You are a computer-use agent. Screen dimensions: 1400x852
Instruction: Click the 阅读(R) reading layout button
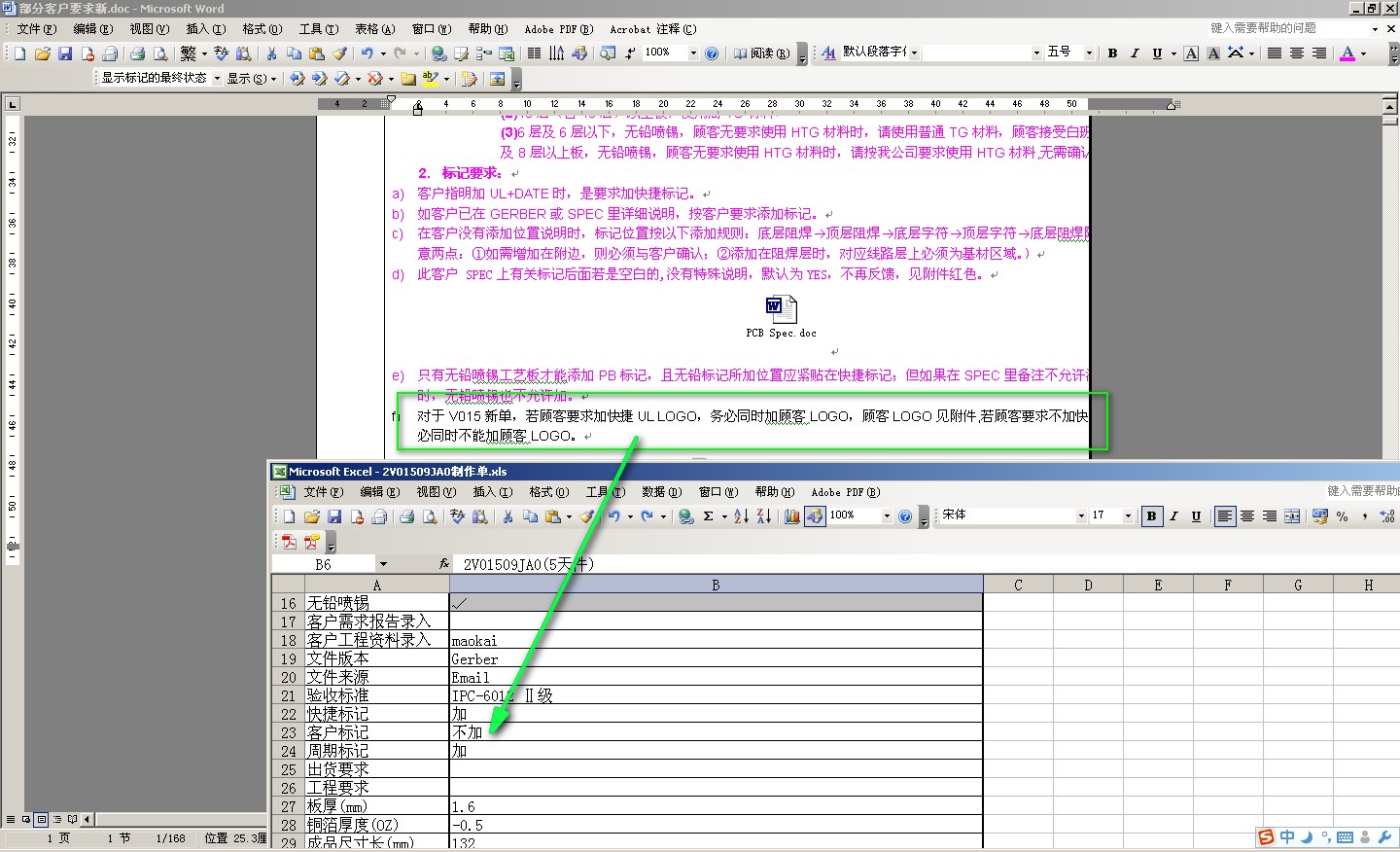point(761,53)
